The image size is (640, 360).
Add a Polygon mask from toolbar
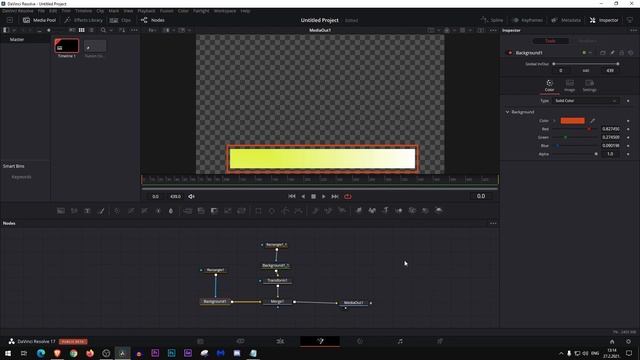coord(285,211)
